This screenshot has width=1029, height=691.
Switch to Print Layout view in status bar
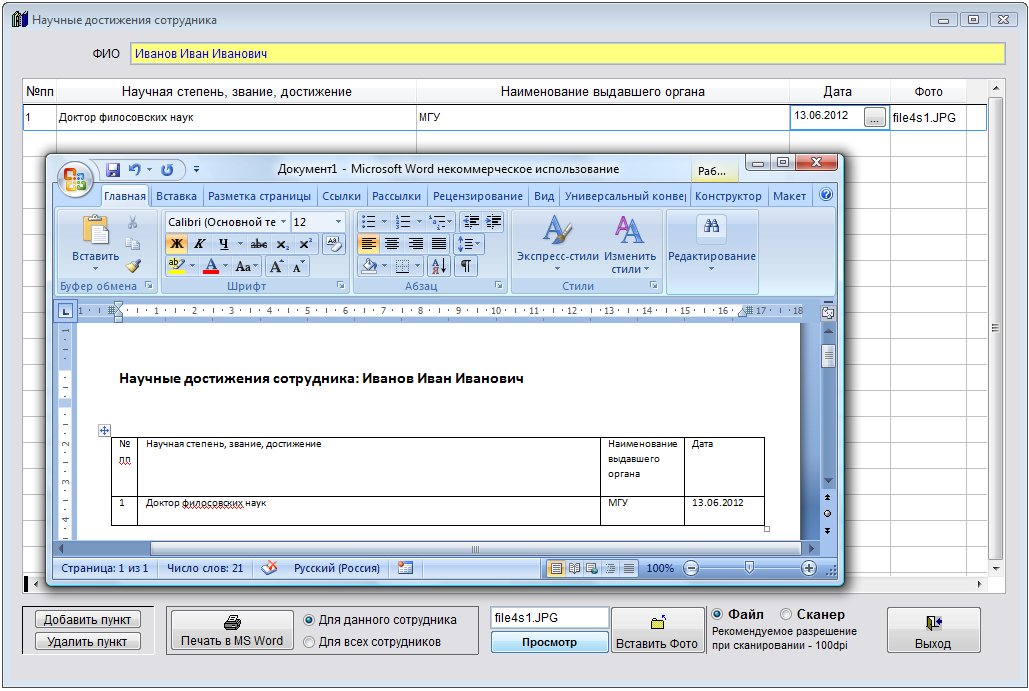pos(556,568)
